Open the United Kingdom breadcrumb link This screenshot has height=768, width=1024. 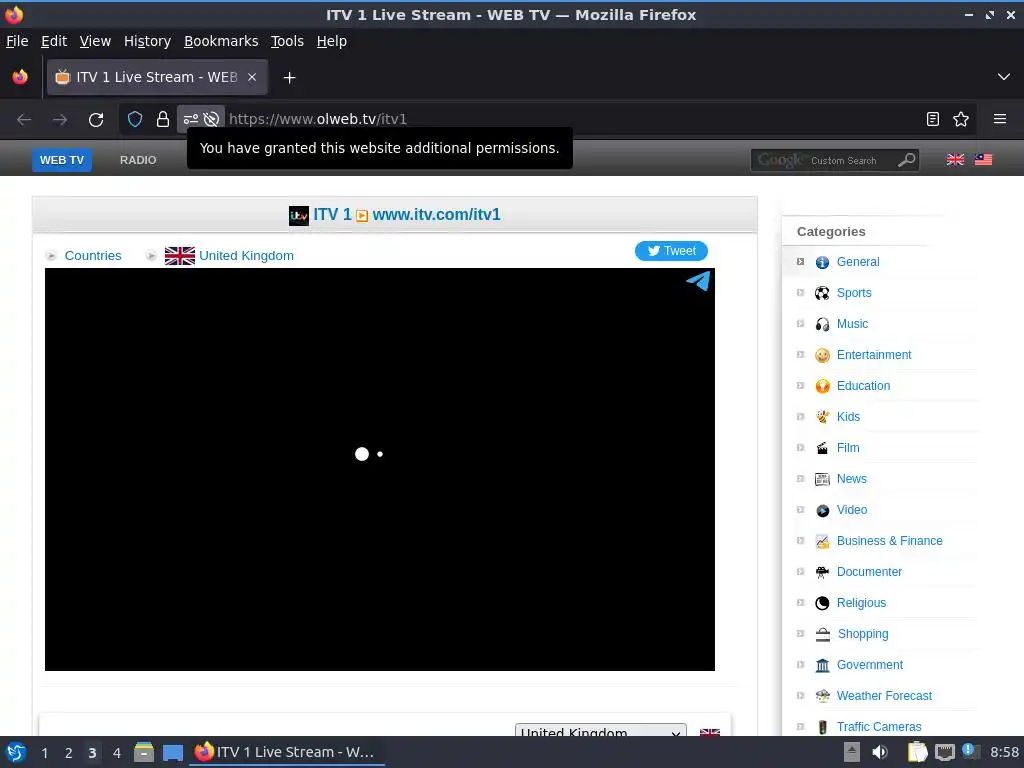[x=246, y=255]
